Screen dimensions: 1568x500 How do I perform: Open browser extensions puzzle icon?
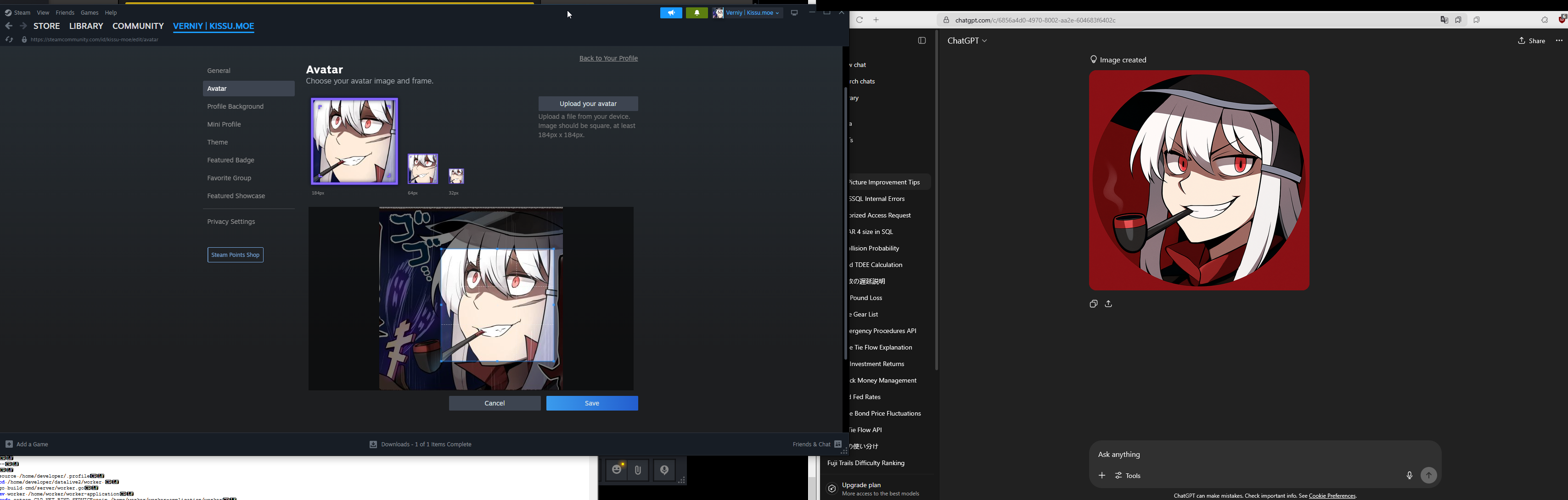click(x=1545, y=20)
